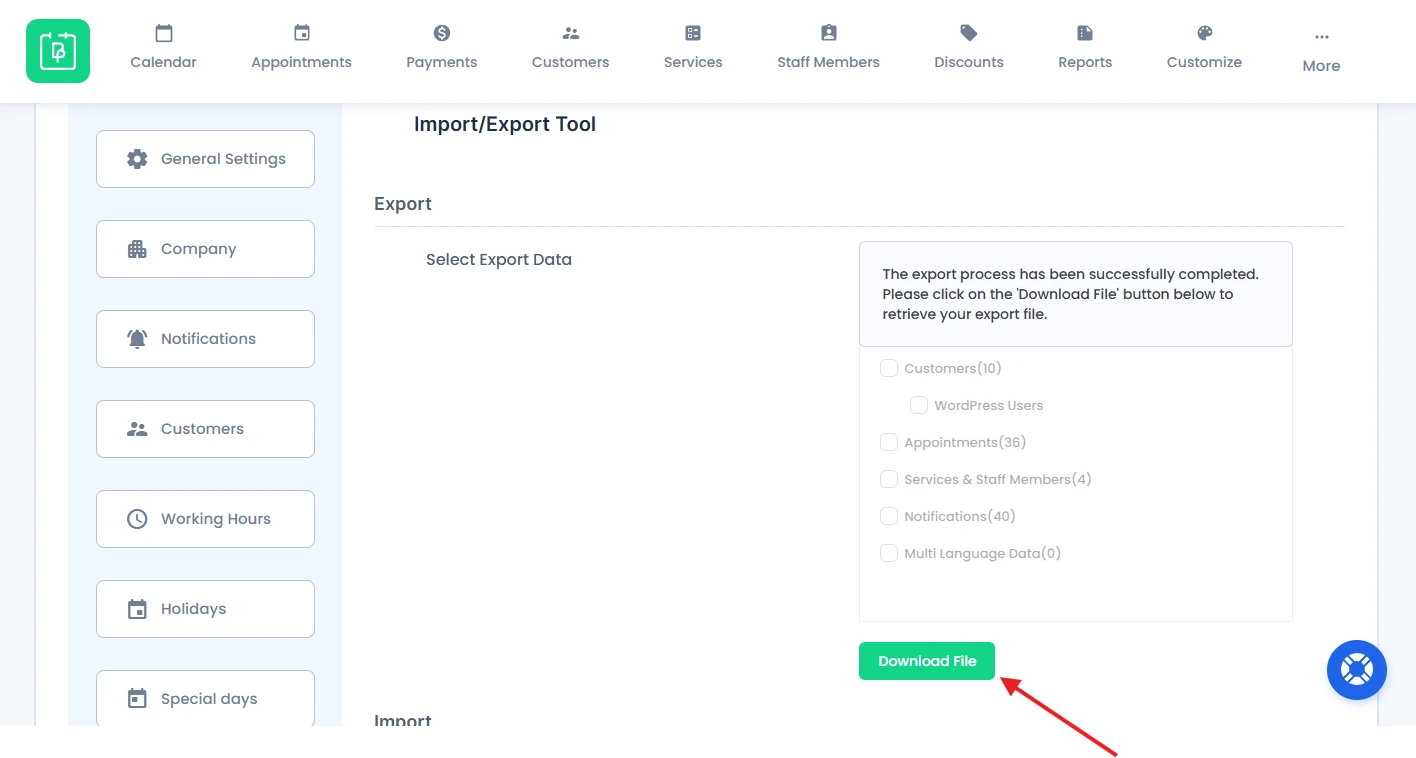Open the General Settings tab label

pyautogui.click(x=223, y=159)
